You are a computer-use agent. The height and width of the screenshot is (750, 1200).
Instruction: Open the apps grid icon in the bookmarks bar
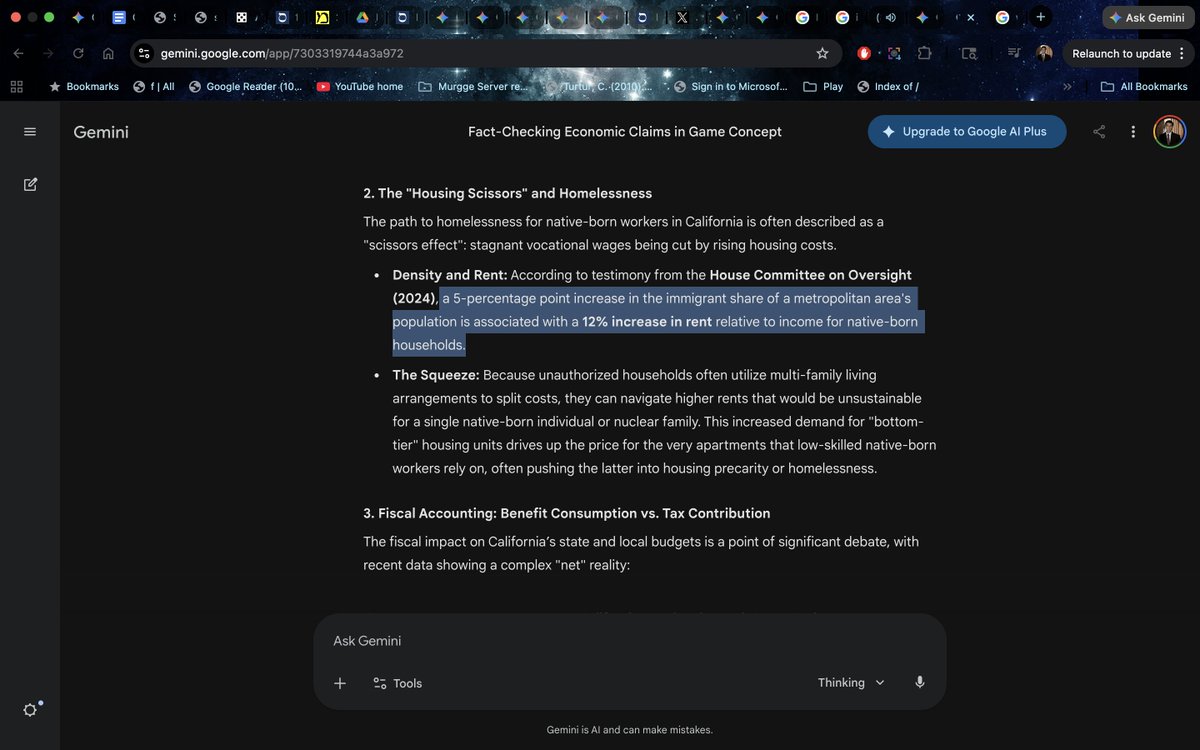[x=16, y=87]
